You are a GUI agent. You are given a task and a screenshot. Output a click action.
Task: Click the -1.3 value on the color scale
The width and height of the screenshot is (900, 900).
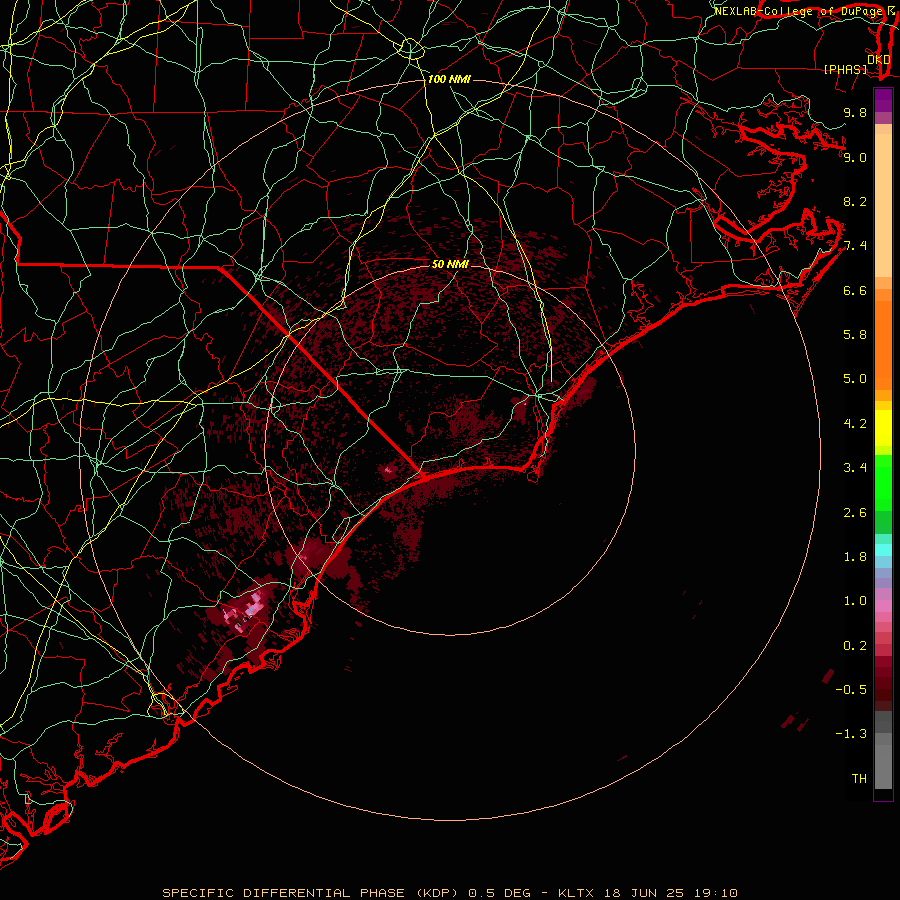pos(851,734)
